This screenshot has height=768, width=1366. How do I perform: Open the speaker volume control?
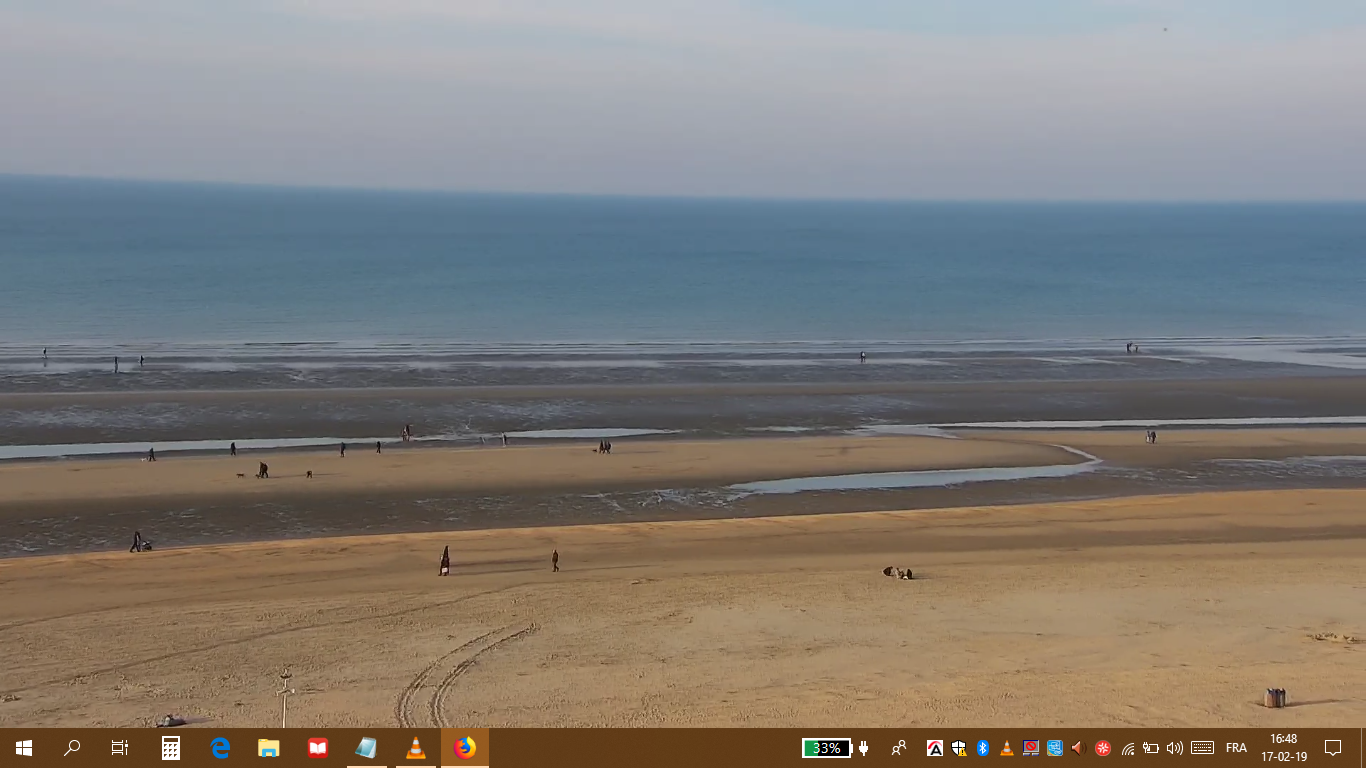pos(1175,748)
